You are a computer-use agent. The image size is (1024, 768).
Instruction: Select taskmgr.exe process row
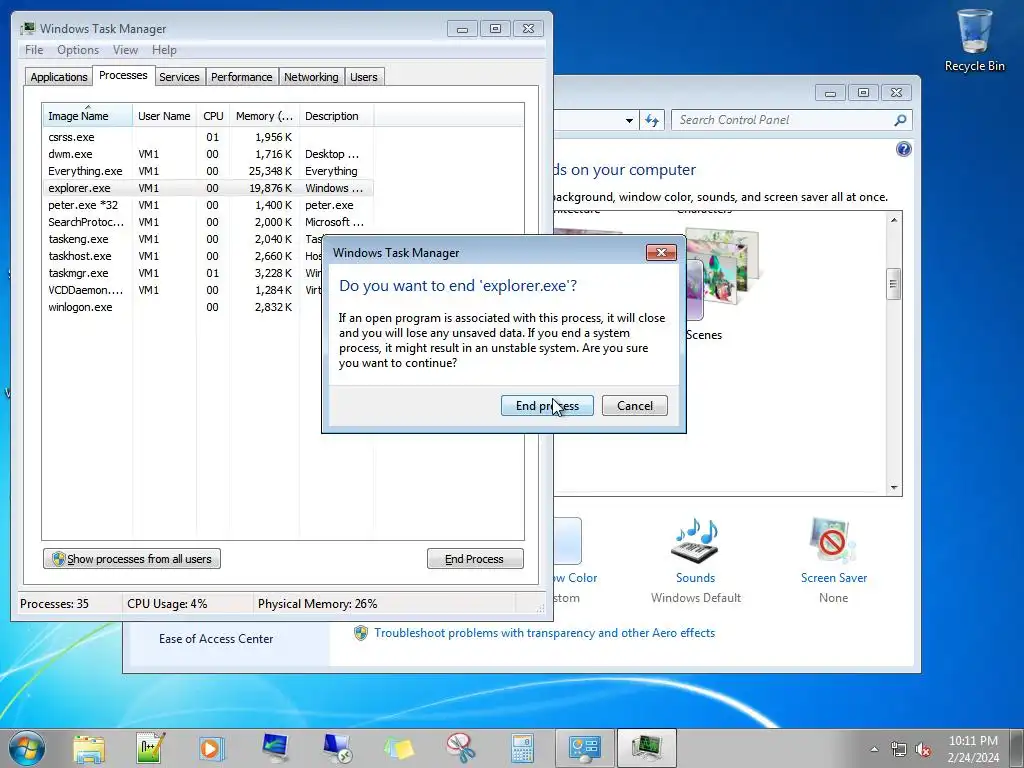tap(183, 273)
